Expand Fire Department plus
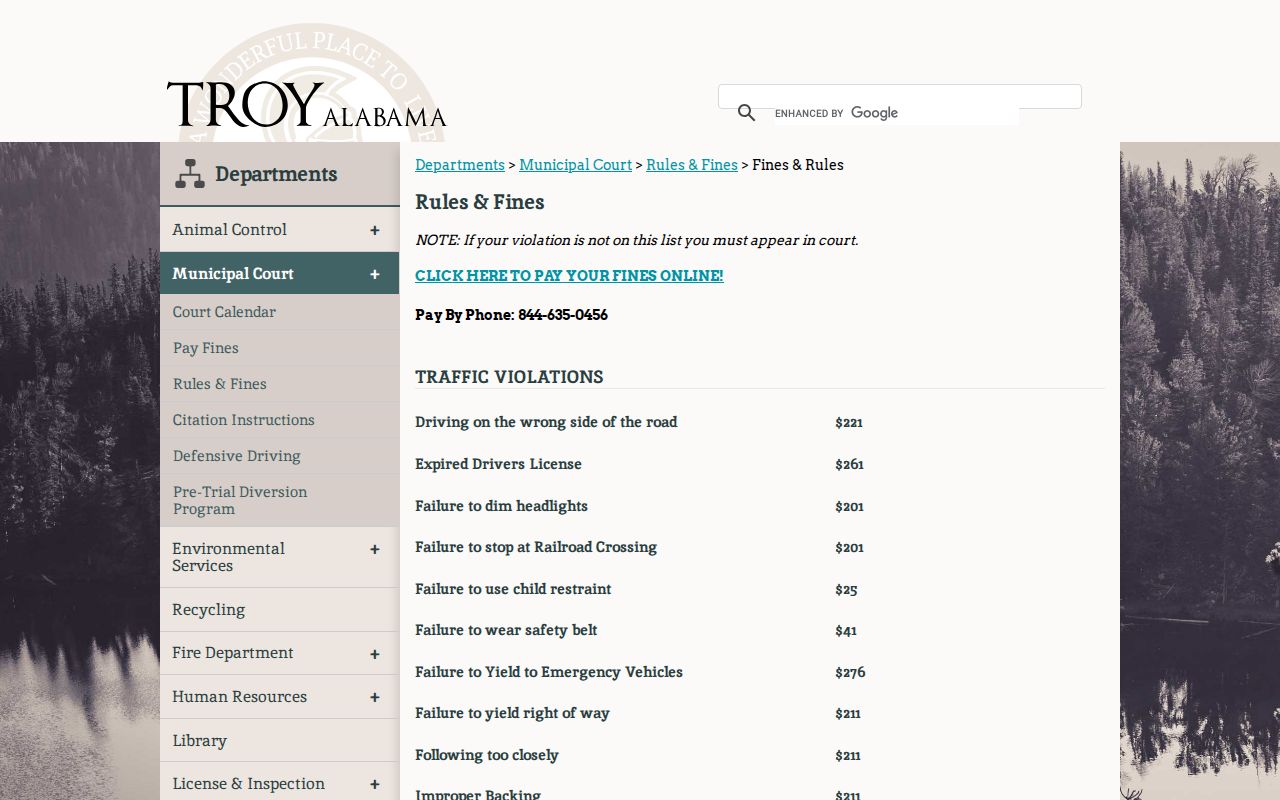 [x=375, y=654]
